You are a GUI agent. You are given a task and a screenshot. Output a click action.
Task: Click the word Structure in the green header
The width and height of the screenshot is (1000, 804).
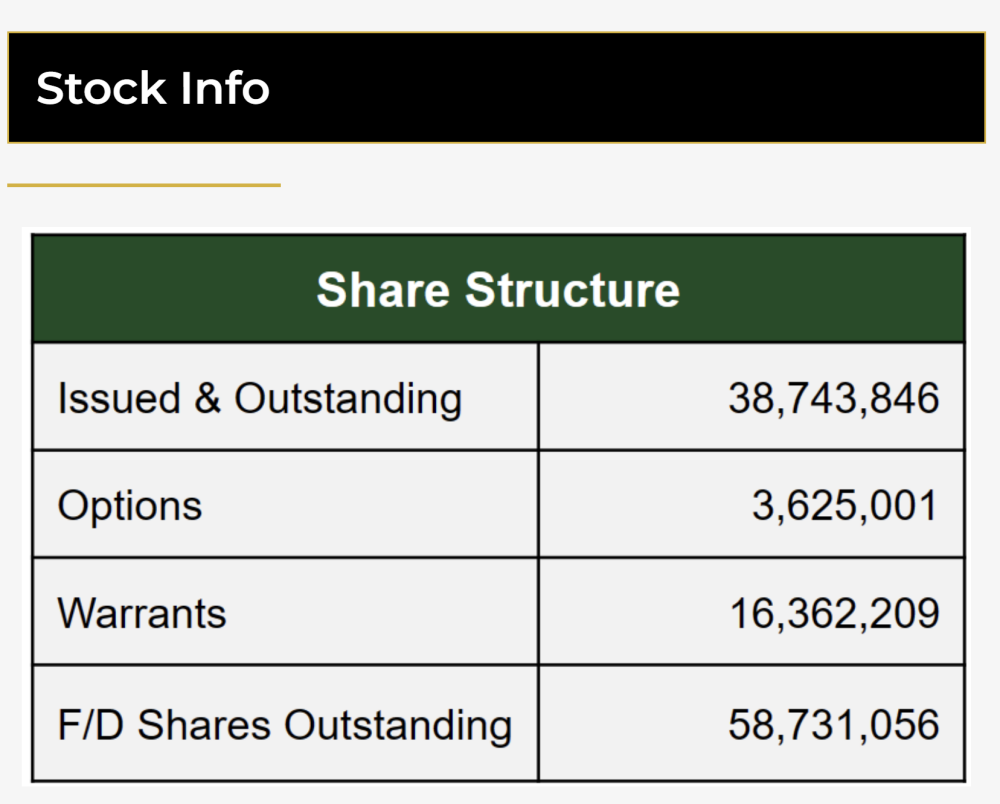click(x=572, y=289)
